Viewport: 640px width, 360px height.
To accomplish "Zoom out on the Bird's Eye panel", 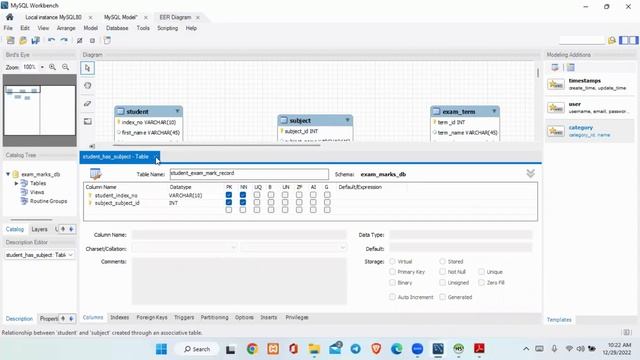I will 65,67.
